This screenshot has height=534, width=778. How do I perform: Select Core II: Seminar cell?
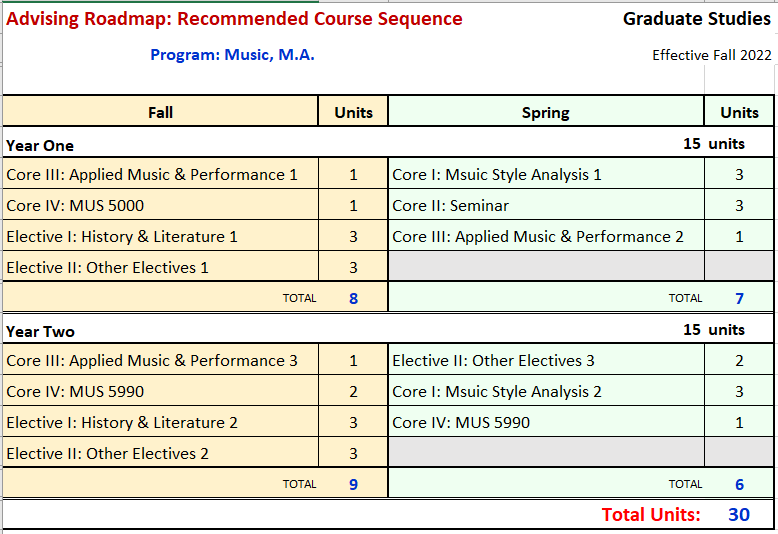click(x=450, y=206)
